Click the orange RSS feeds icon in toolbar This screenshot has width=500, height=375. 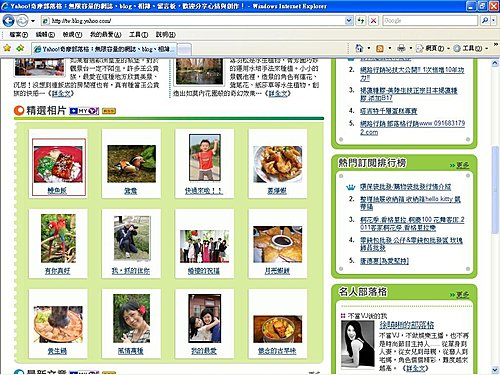point(380,49)
